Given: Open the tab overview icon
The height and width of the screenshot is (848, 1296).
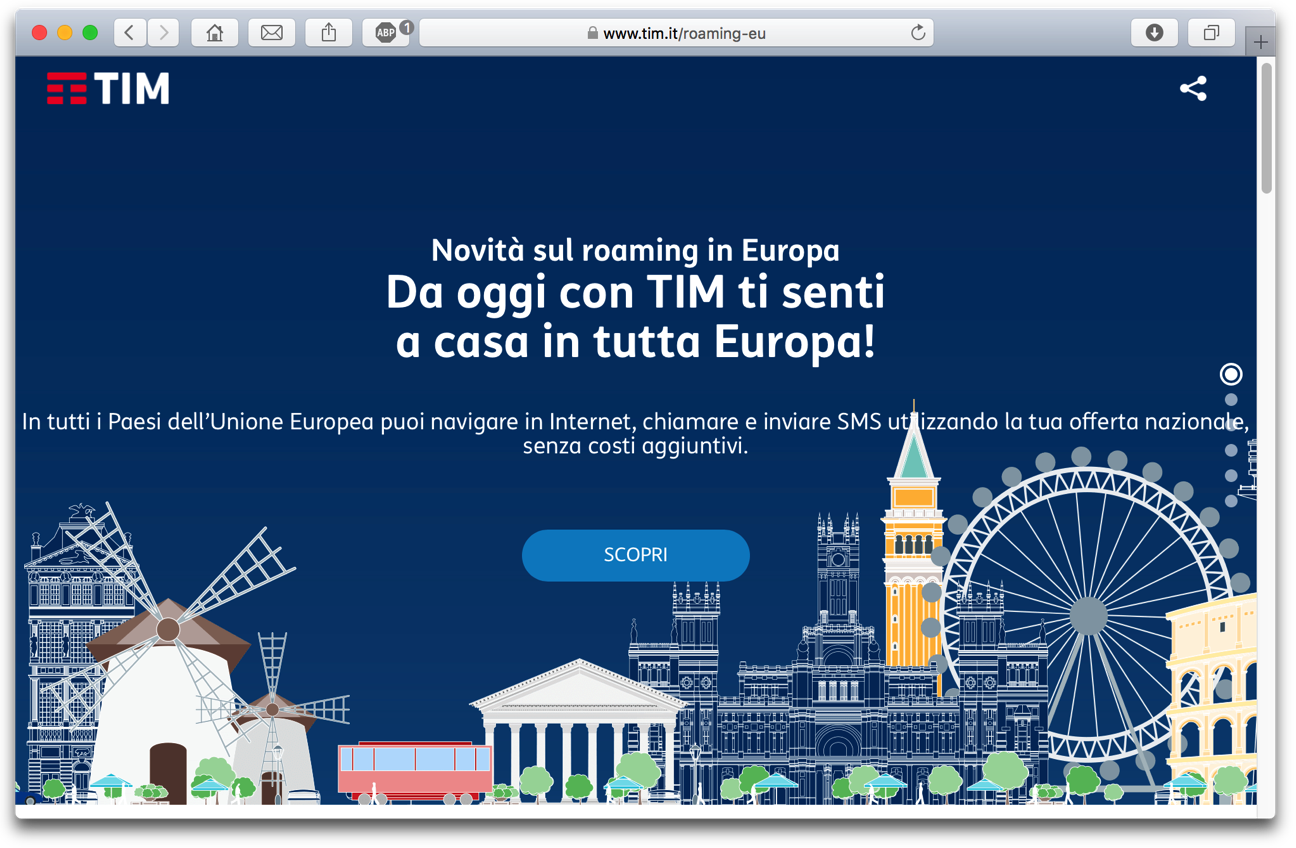Looking at the screenshot, I should tap(1211, 32).
